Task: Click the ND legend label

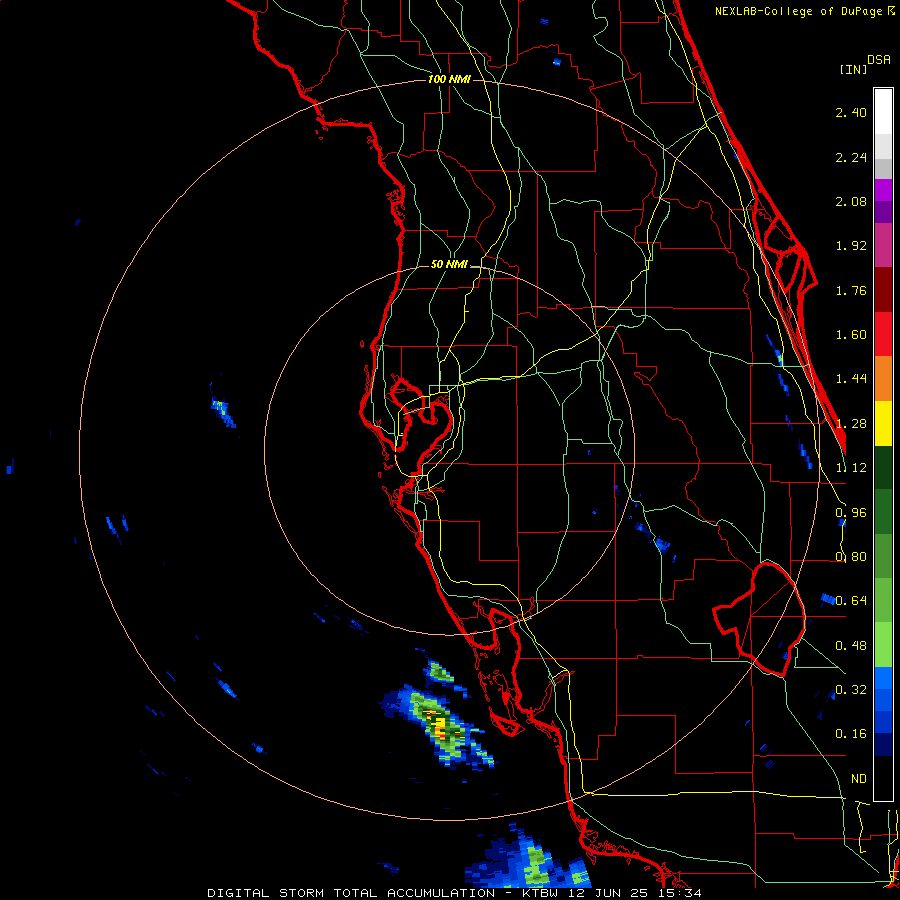Action: (858, 779)
